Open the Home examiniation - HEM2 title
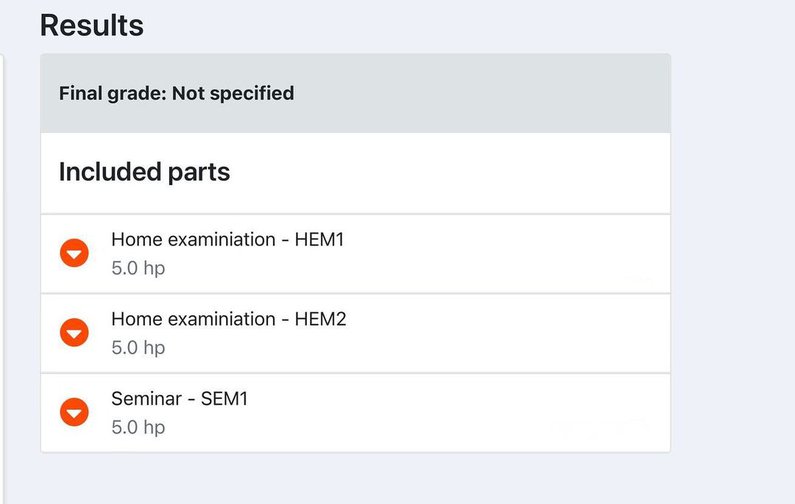The image size is (795, 504). click(x=228, y=319)
